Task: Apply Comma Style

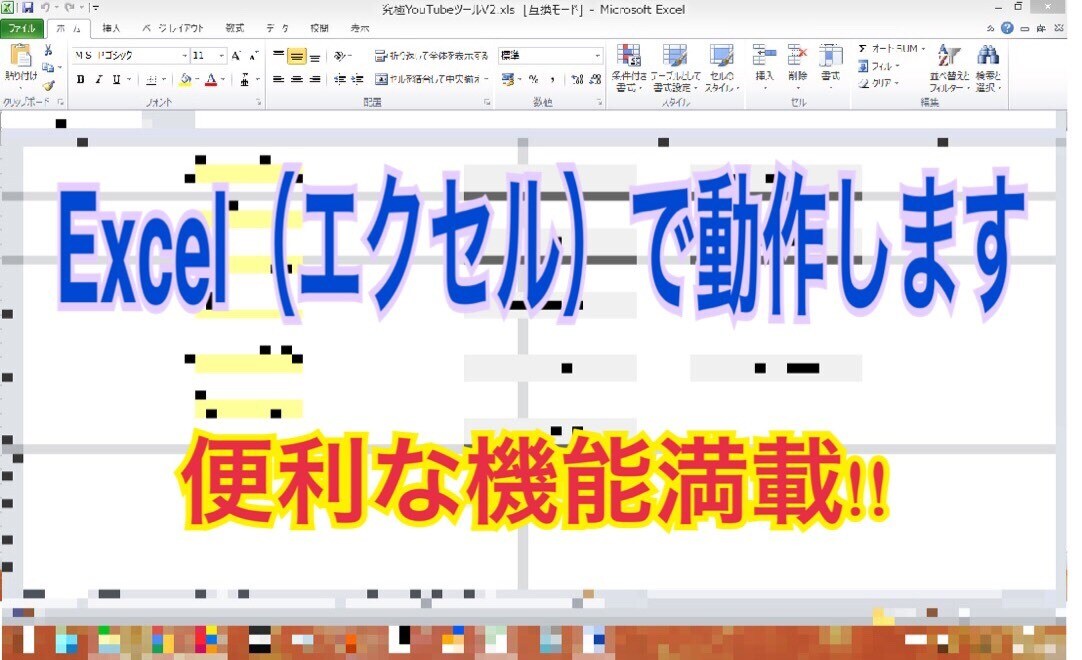Action: tap(552, 79)
